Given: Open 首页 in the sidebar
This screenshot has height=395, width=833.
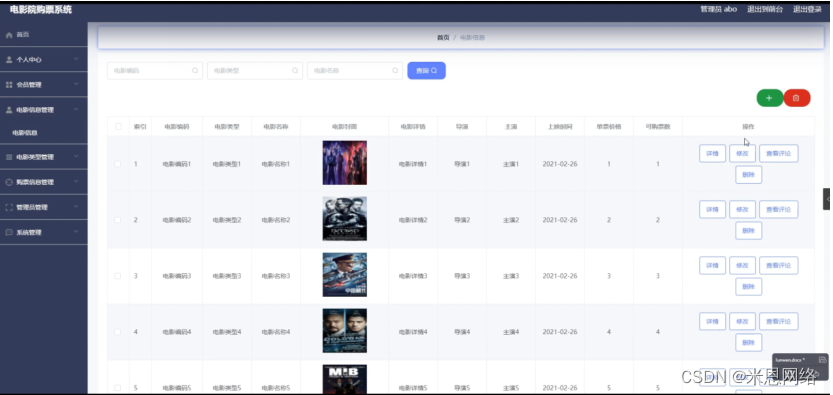Looking at the screenshot, I should (44, 35).
